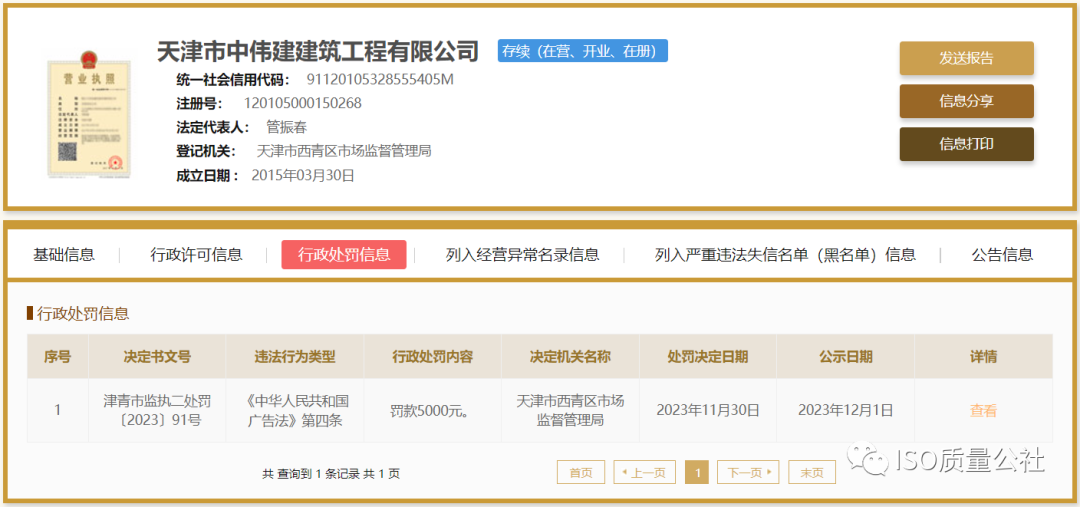Click the 违法行为类型 column header
Image resolution: width=1080 pixels, height=507 pixels.
295,357
